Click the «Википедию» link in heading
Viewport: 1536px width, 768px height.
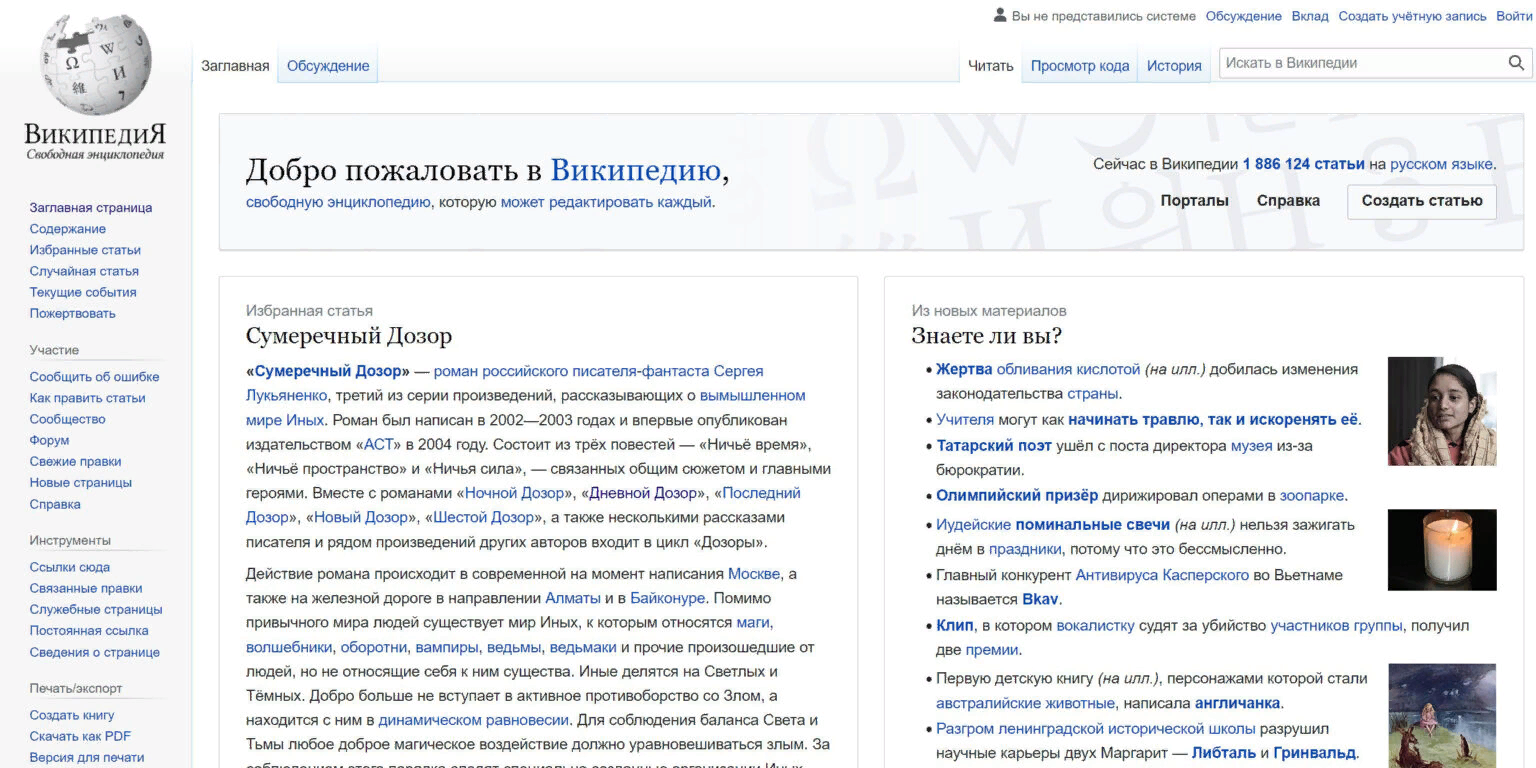pos(635,170)
